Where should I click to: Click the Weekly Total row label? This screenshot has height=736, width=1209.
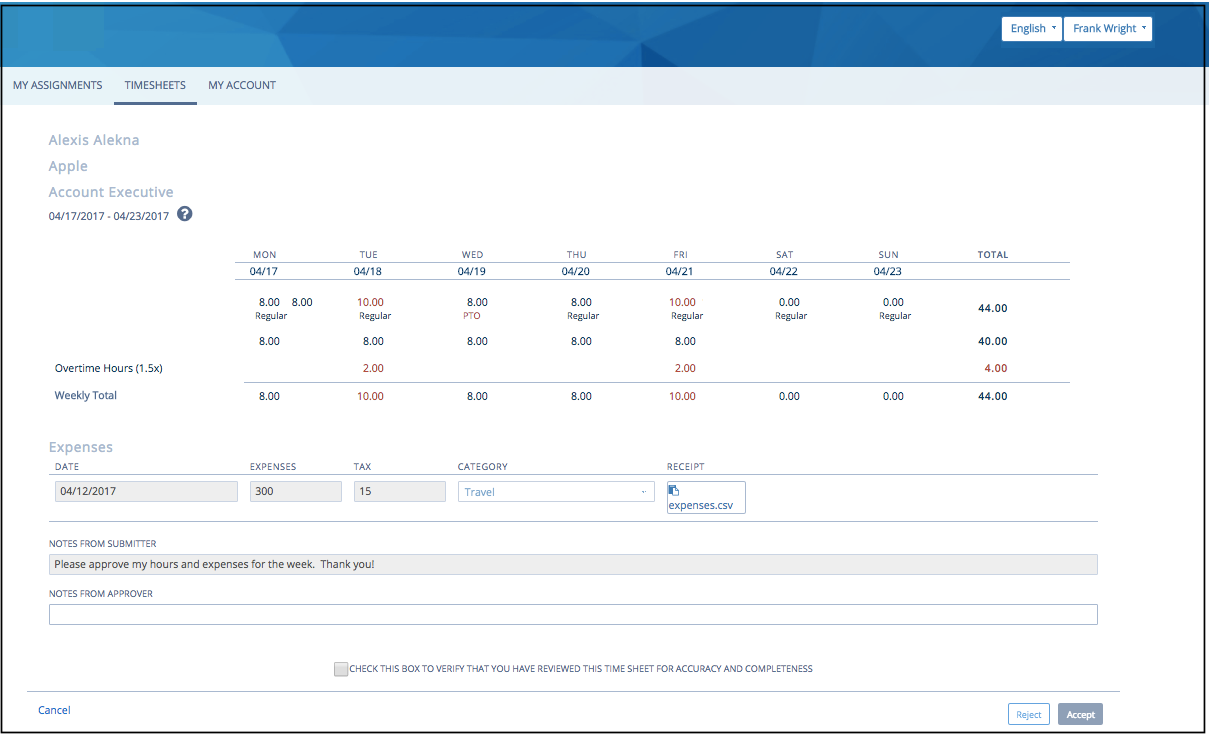click(x=86, y=395)
